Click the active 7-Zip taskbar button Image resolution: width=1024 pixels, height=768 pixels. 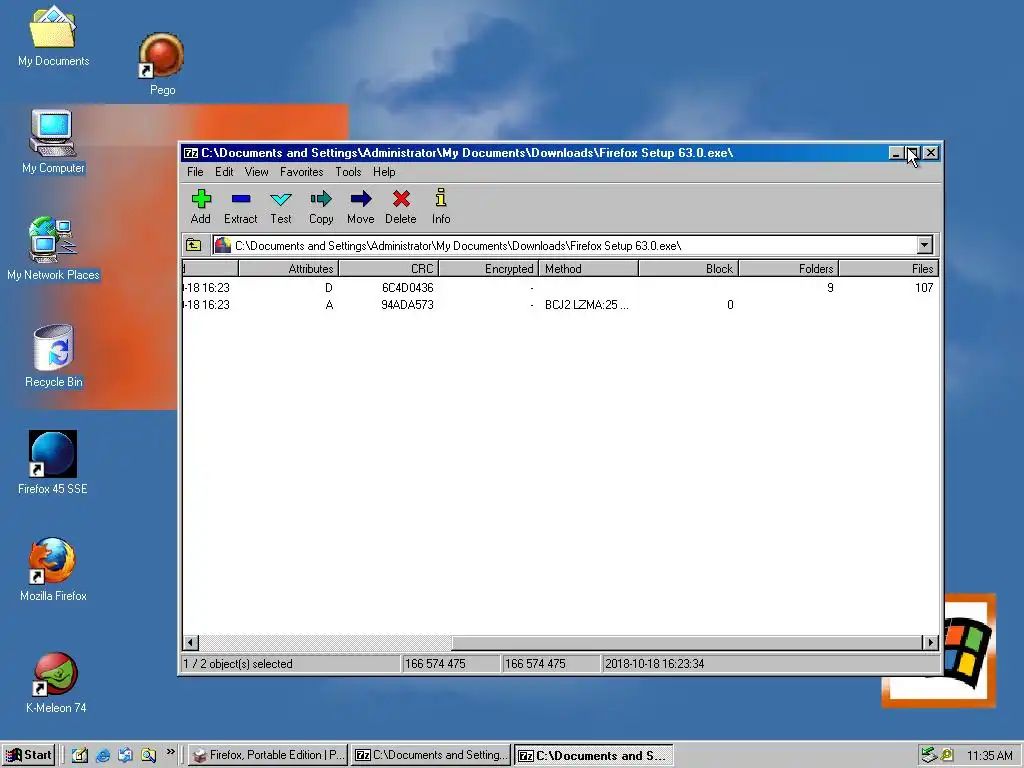(593, 756)
